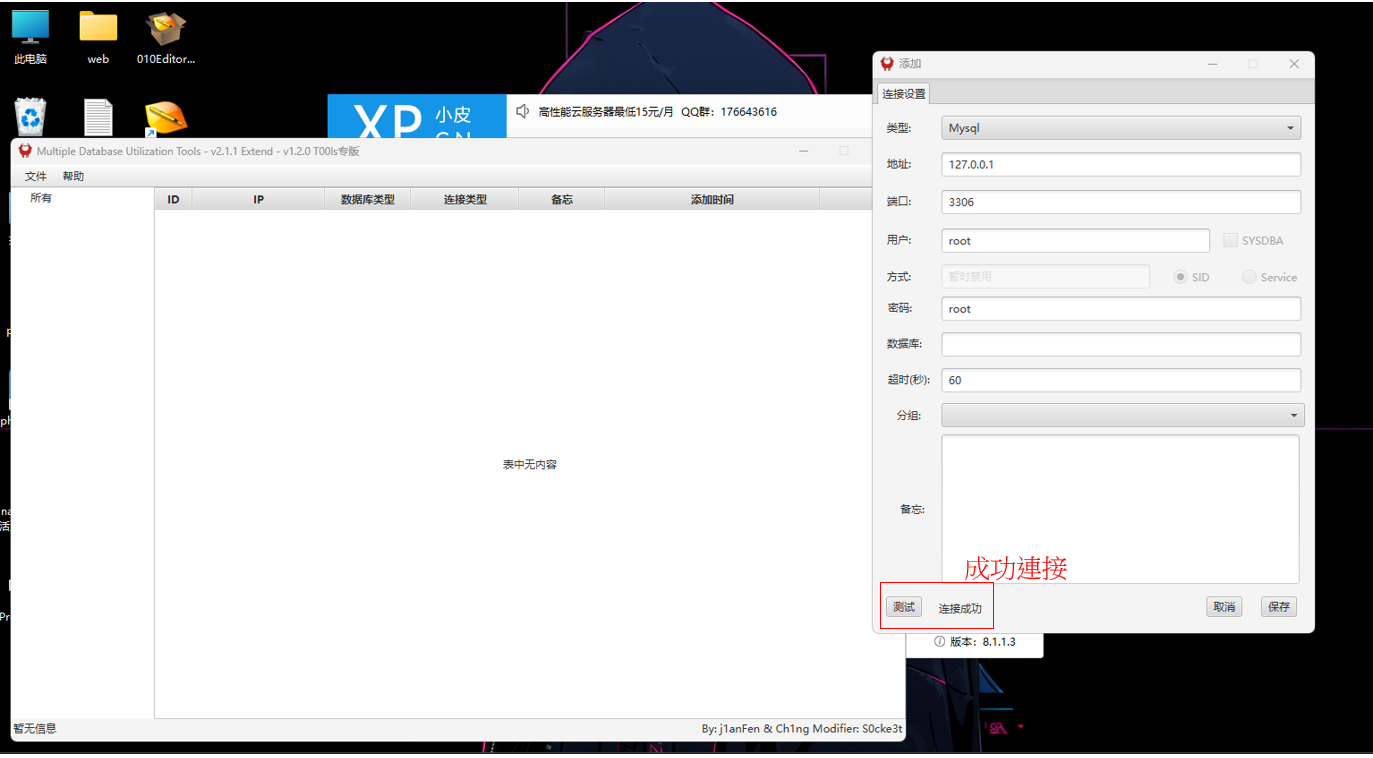1373x758 pixels.
Task: Sort by the 备忘 column header
Action: pyautogui.click(x=562, y=199)
